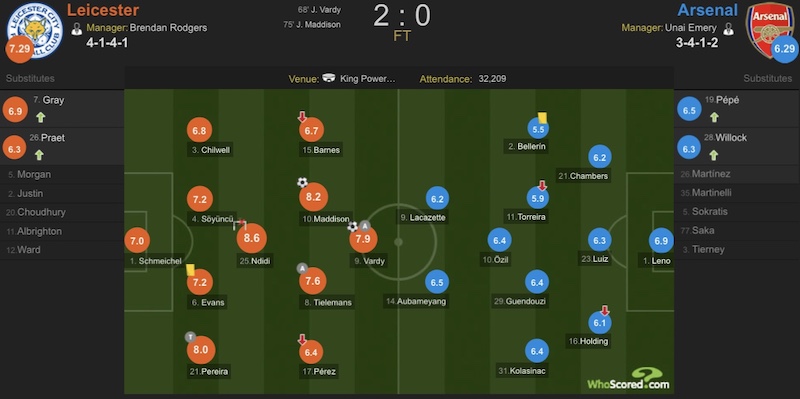Click the stadium icon next to Venue
Image resolution: width=800 pixels, height=399 pixels.
[x=329, y=79]
